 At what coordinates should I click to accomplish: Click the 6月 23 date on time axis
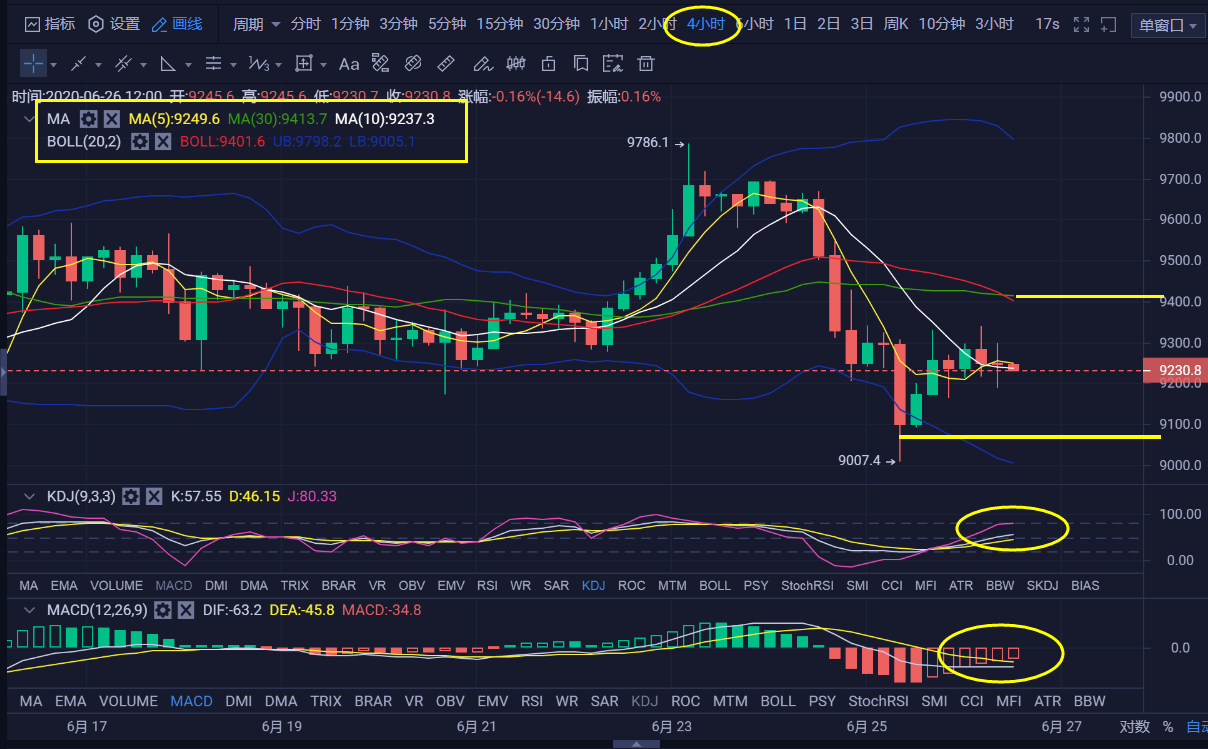672,727
